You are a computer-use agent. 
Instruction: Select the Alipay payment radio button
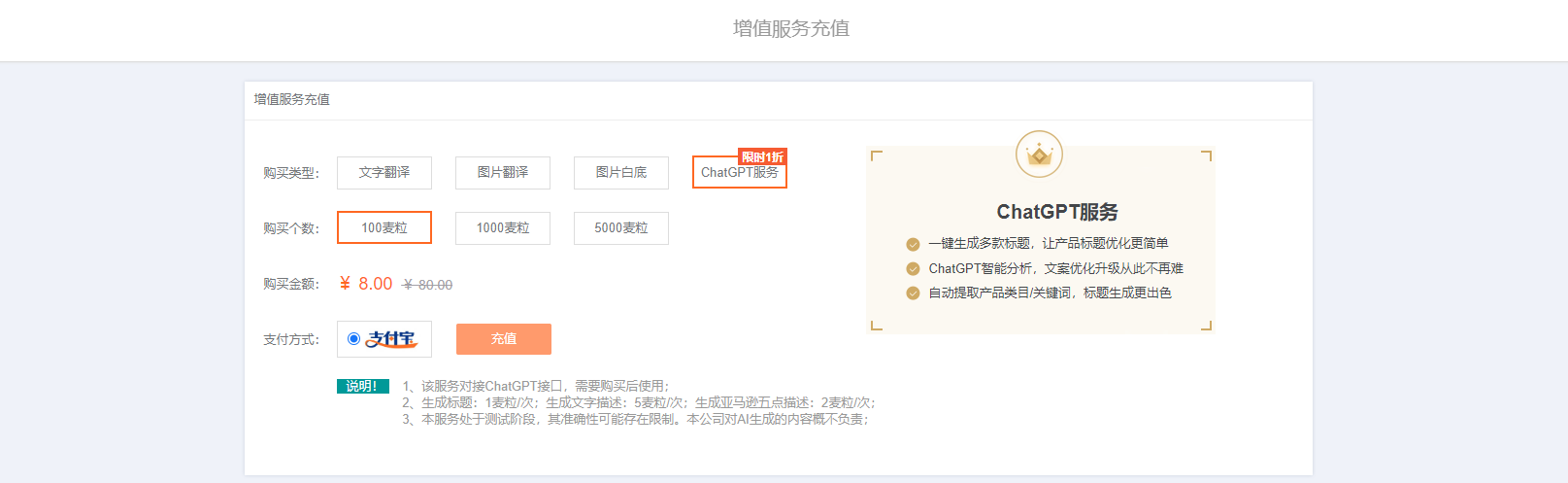[x=353, y=339]
